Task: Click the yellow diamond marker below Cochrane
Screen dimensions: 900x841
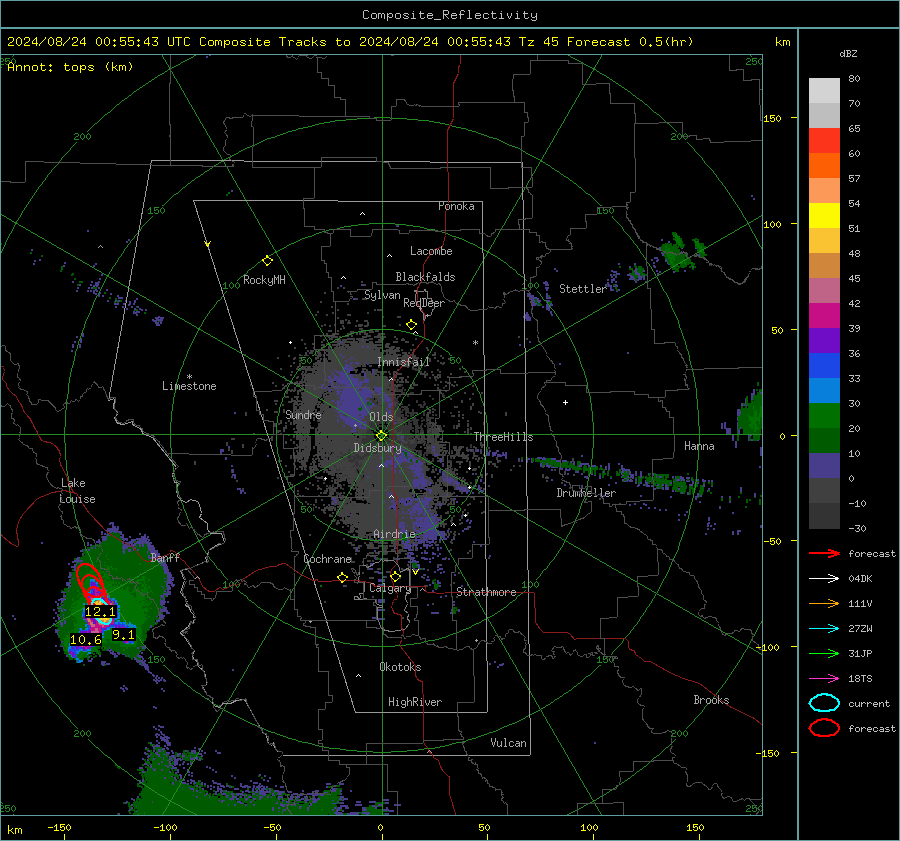Action: (343, 577)
